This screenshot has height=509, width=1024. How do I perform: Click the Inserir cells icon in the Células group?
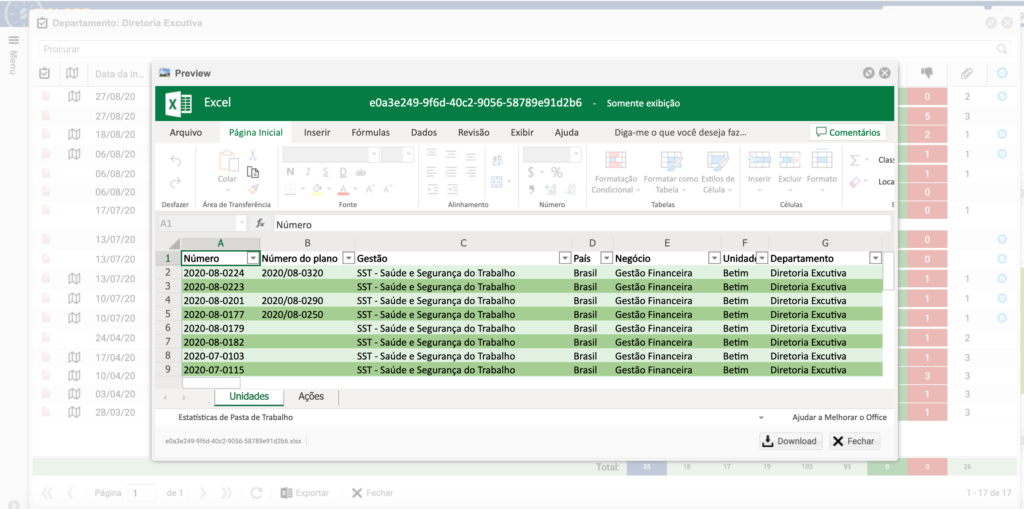point(760,159)
